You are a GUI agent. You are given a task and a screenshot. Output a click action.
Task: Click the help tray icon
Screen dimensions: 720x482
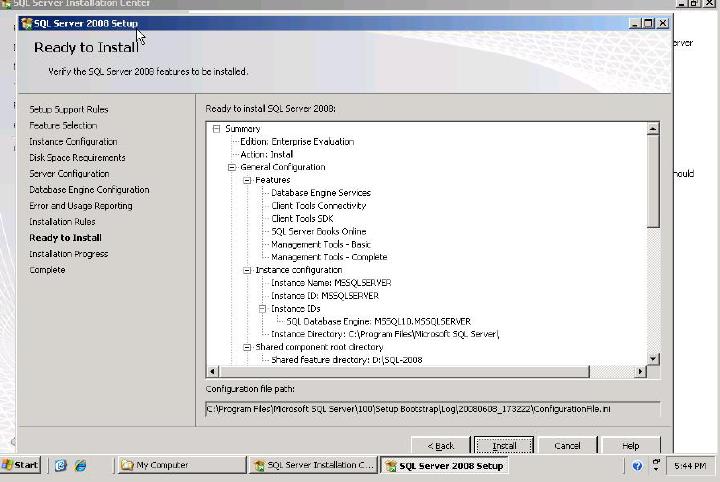(637, 466)
